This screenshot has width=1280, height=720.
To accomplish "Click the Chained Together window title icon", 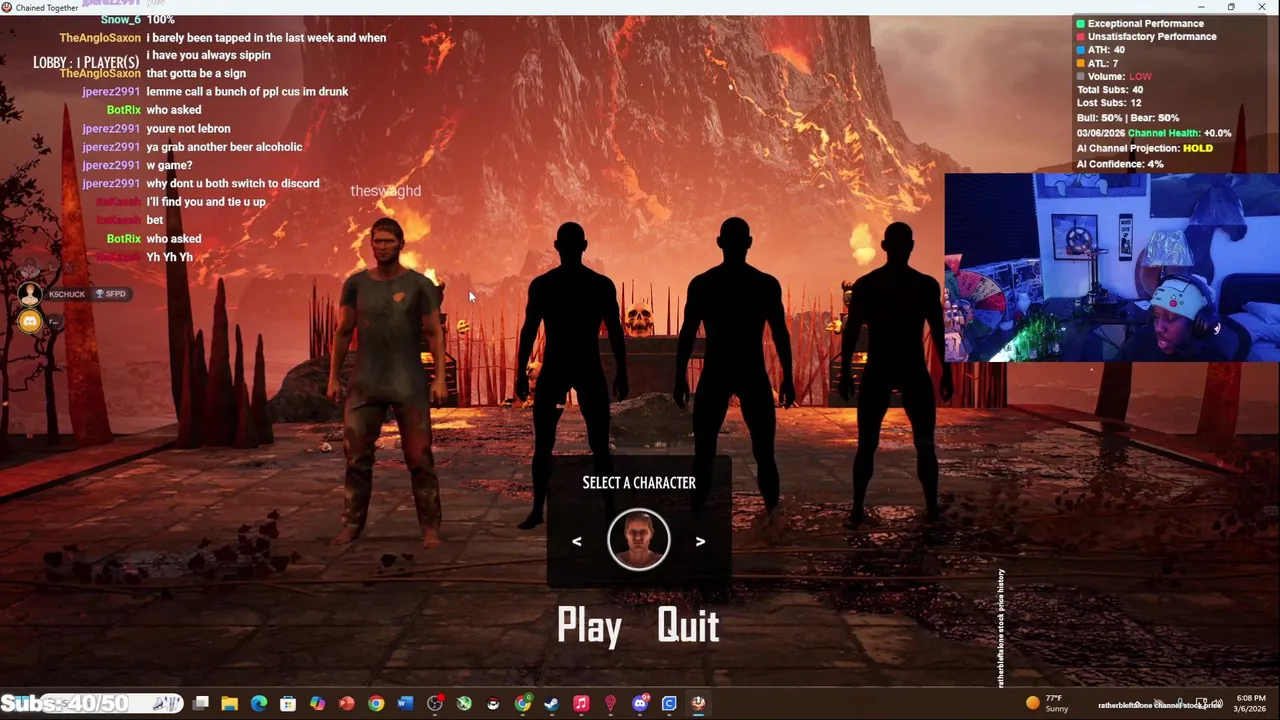I will tap(7, 7).
